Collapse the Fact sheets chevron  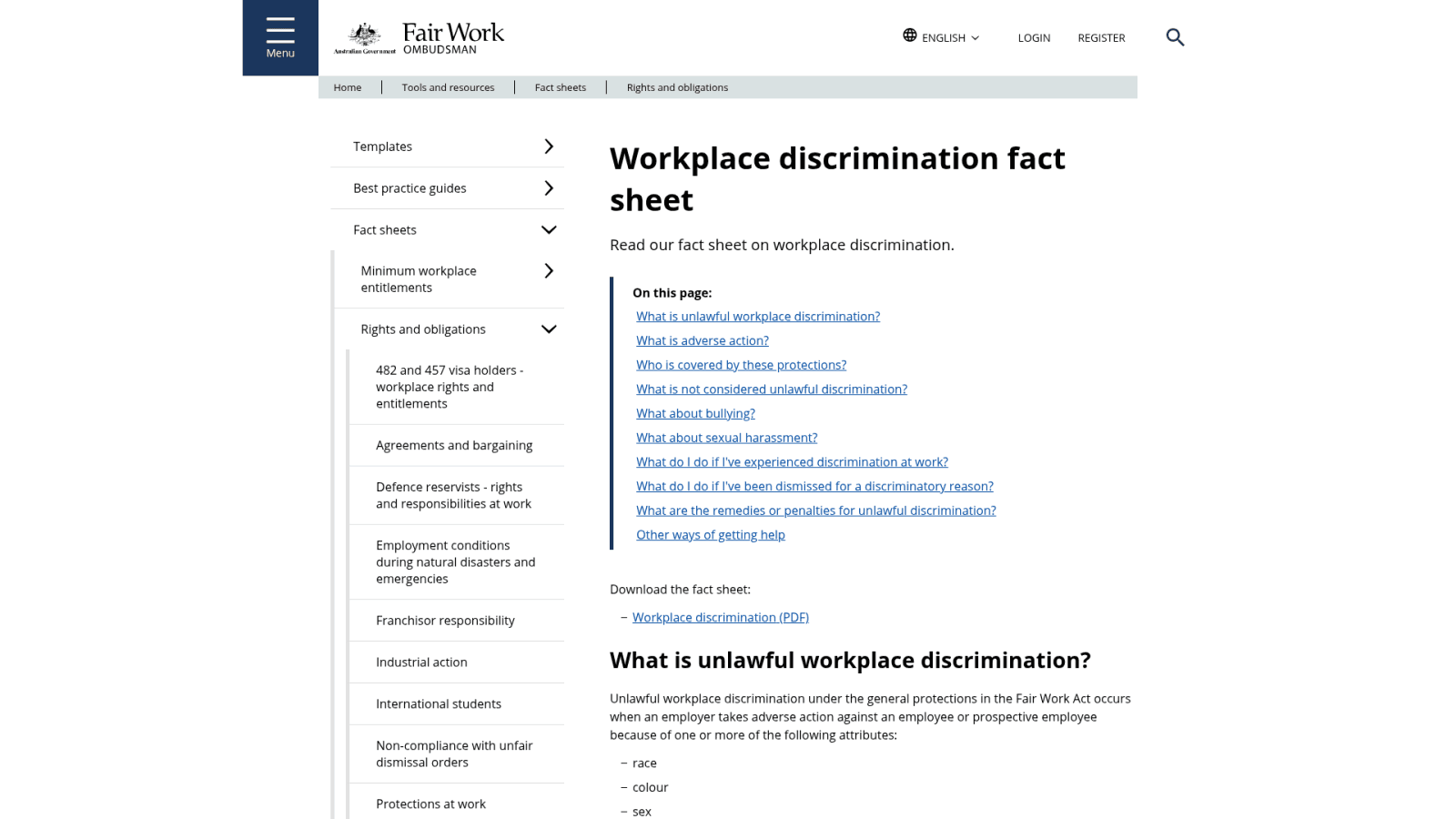549,230
